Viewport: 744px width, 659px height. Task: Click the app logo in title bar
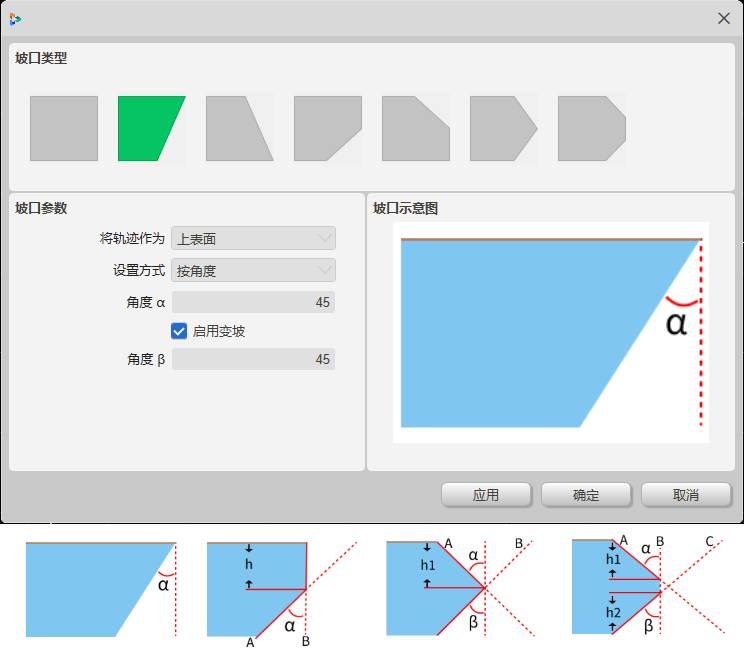point(15,18)
